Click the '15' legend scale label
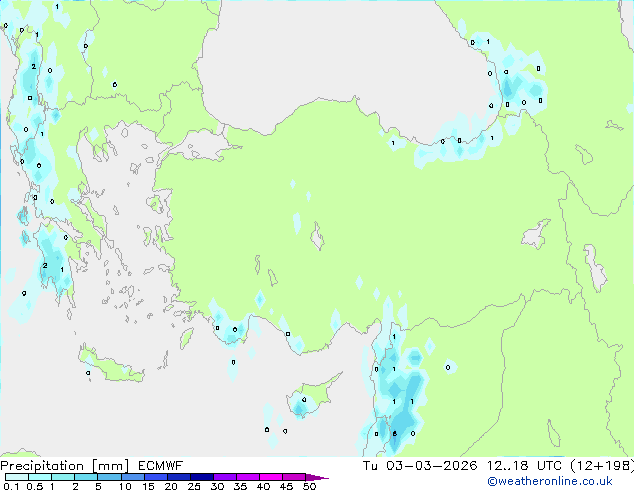The image size is (634, 490). [x=148, y=486]
